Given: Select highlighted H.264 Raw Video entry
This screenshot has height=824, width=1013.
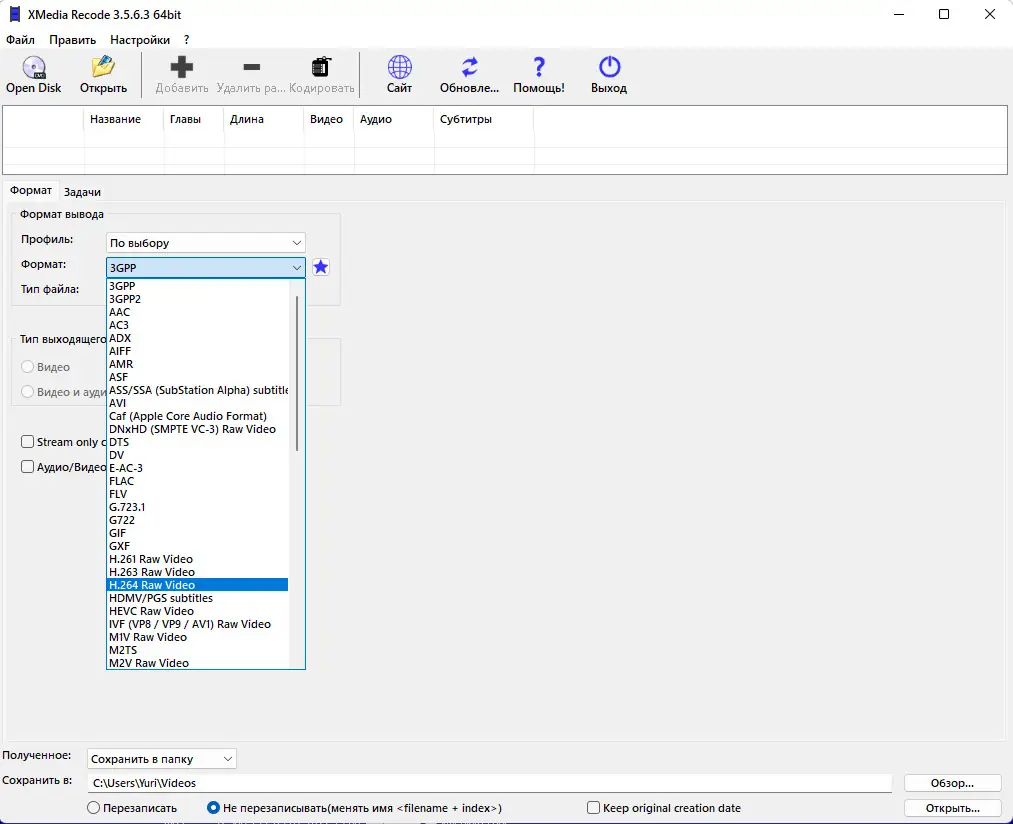Looking at the screenshot, I should [x=197, y=585].
